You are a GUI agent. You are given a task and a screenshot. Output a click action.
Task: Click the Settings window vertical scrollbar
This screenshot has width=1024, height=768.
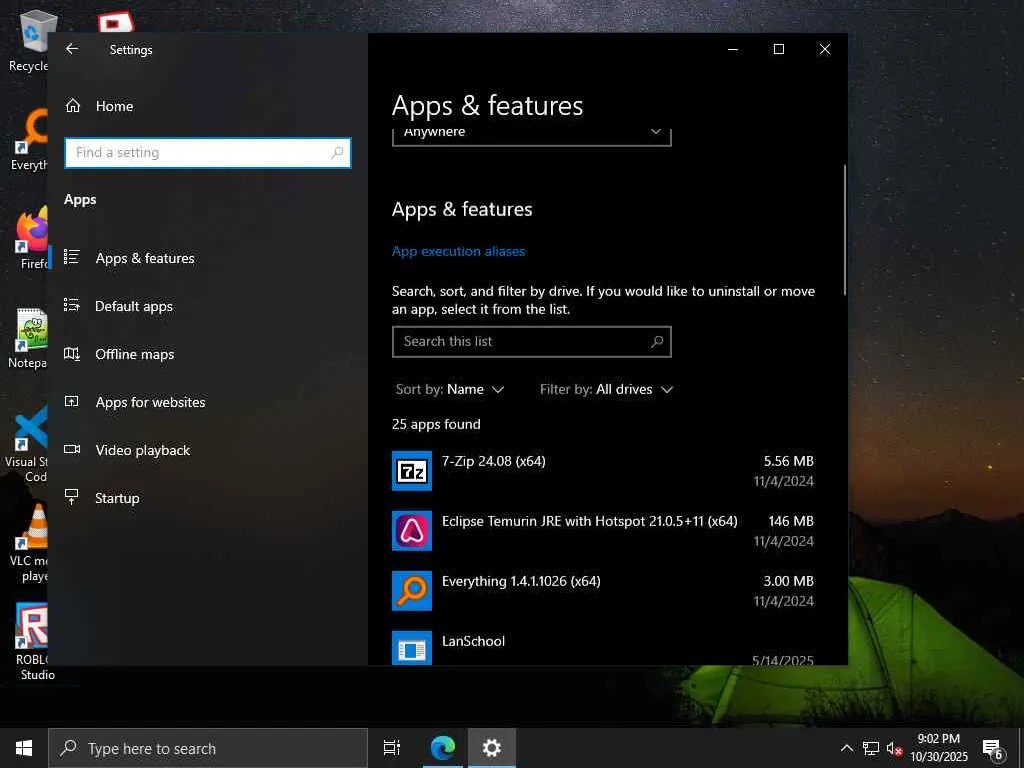tap(844, 230)
